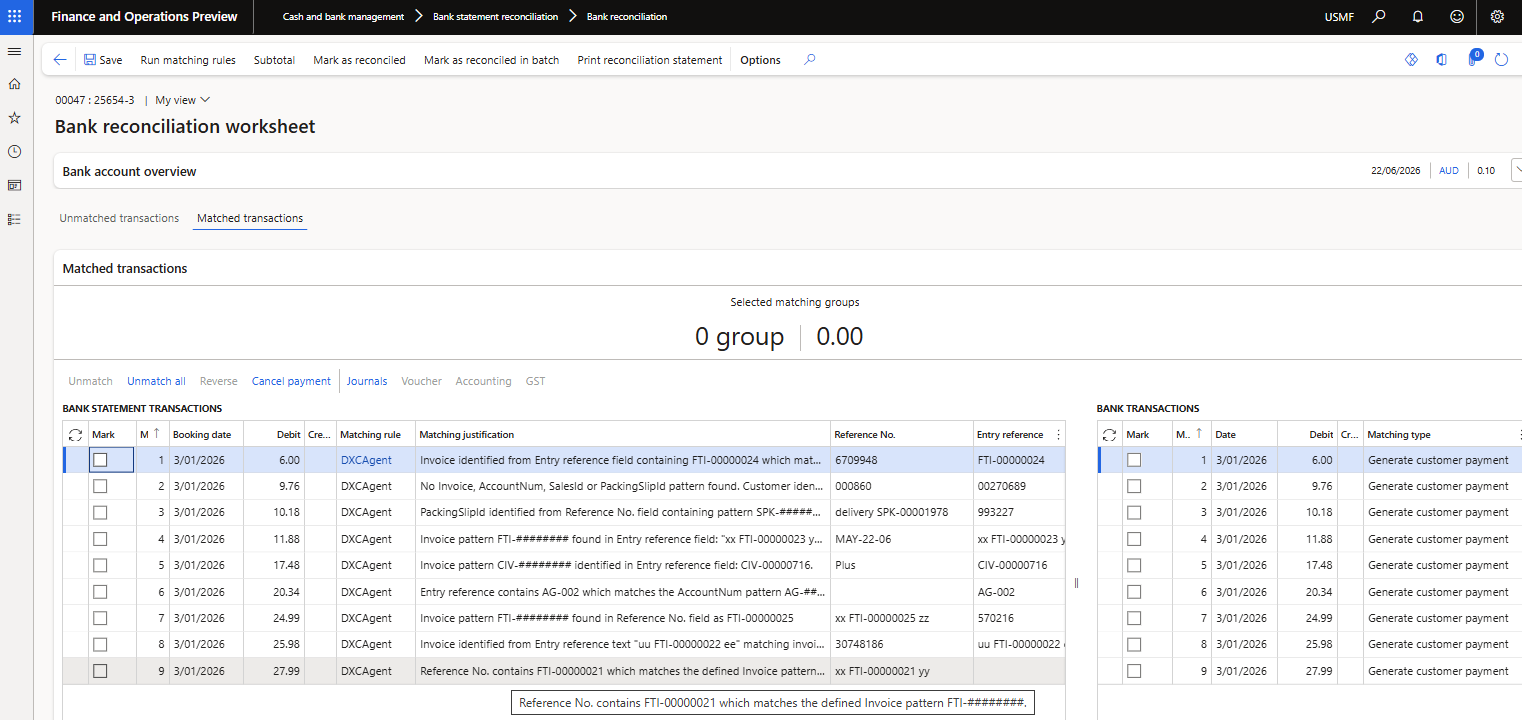1522x720 pixels.
Task: Click Run matching rules
Action: click(188, 60)
